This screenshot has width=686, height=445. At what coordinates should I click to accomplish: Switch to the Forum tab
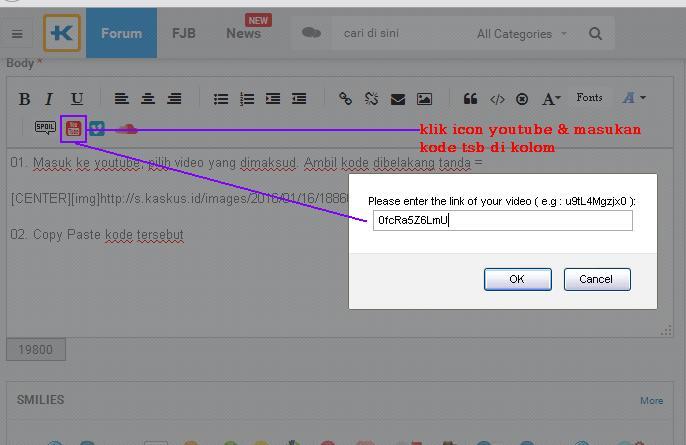pyautogui.click(x=121, y=33)
